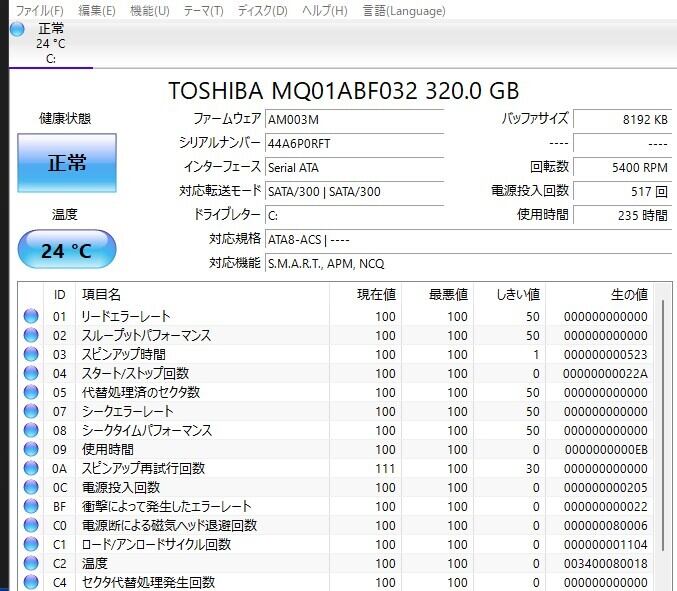The width and height of the screenshot is (677, 591).
Task: Click the ファームウェア field AM003M
Action: (x=354, y=119)
